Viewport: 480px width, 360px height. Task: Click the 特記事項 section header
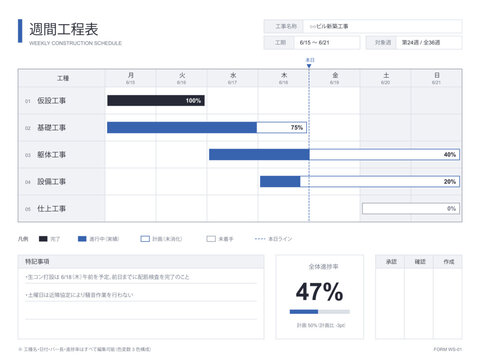(141, 262)
